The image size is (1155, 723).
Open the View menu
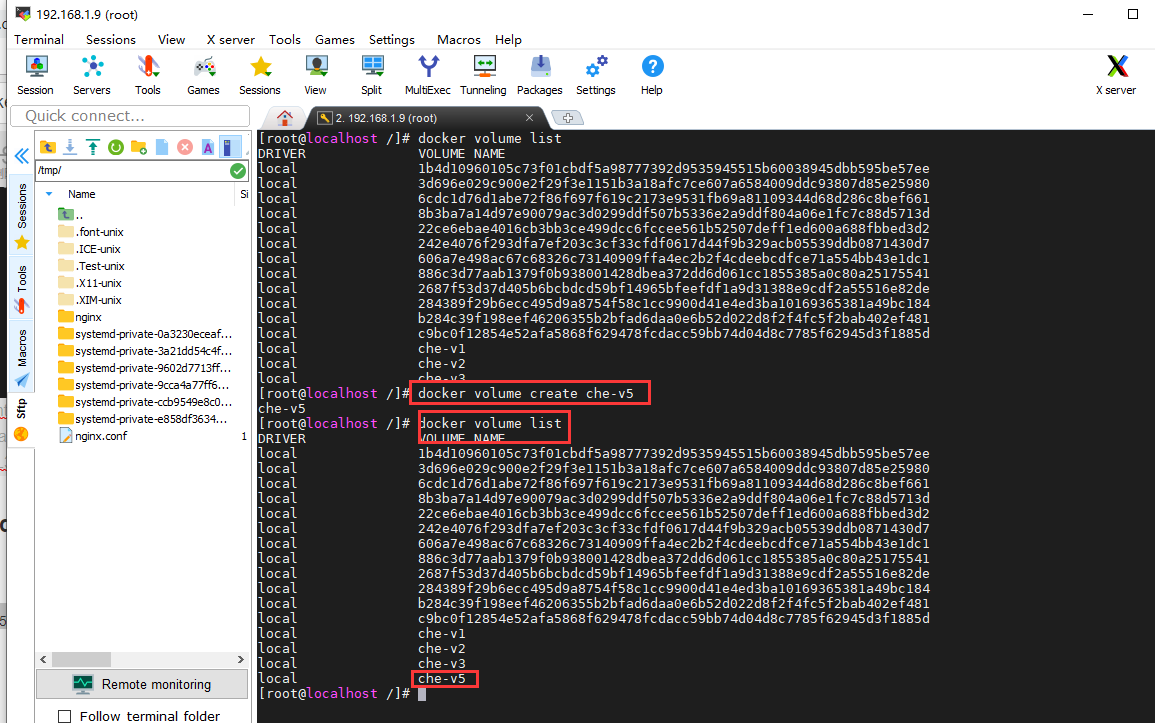172,40
